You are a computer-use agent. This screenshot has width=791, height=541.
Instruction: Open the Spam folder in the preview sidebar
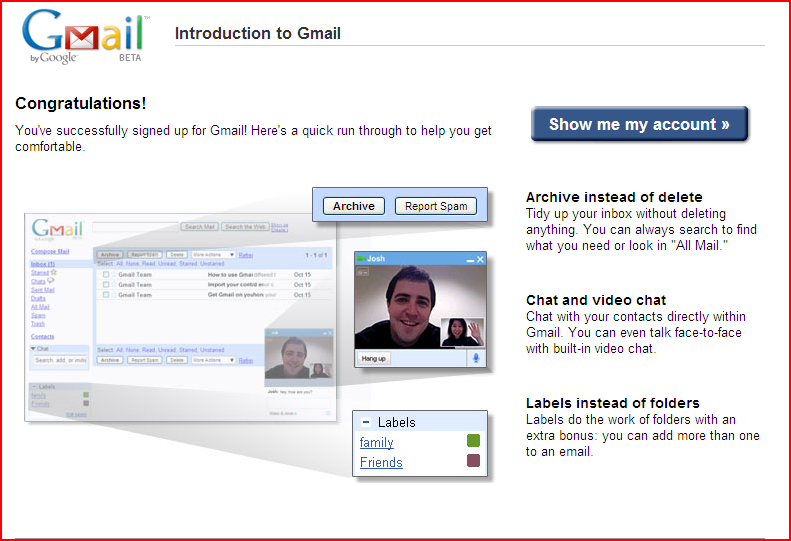38,315
